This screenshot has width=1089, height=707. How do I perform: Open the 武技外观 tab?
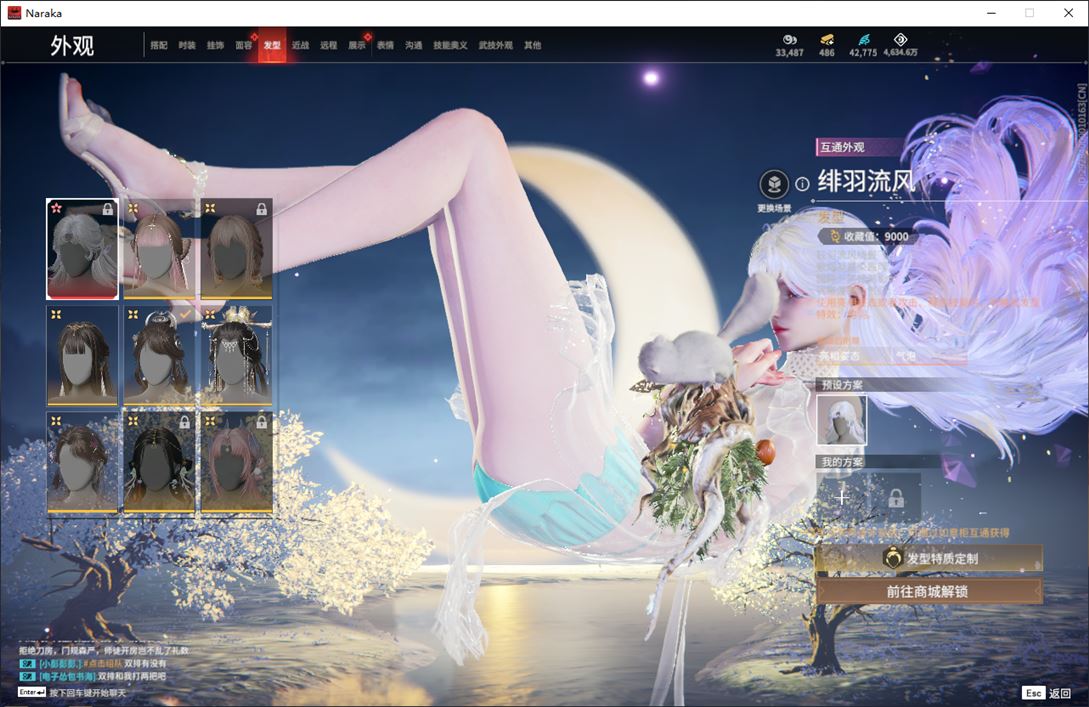point(495,45)
